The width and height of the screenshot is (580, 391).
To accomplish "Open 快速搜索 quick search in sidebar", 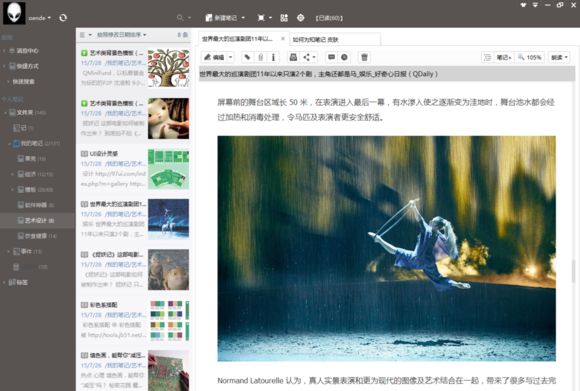I will coord(23,81).
